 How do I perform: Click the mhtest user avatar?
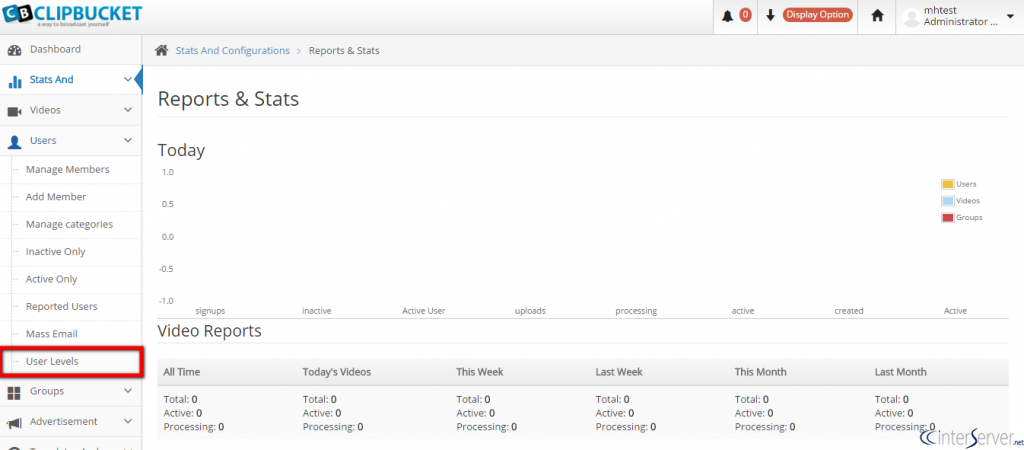(x=911, y=17)
